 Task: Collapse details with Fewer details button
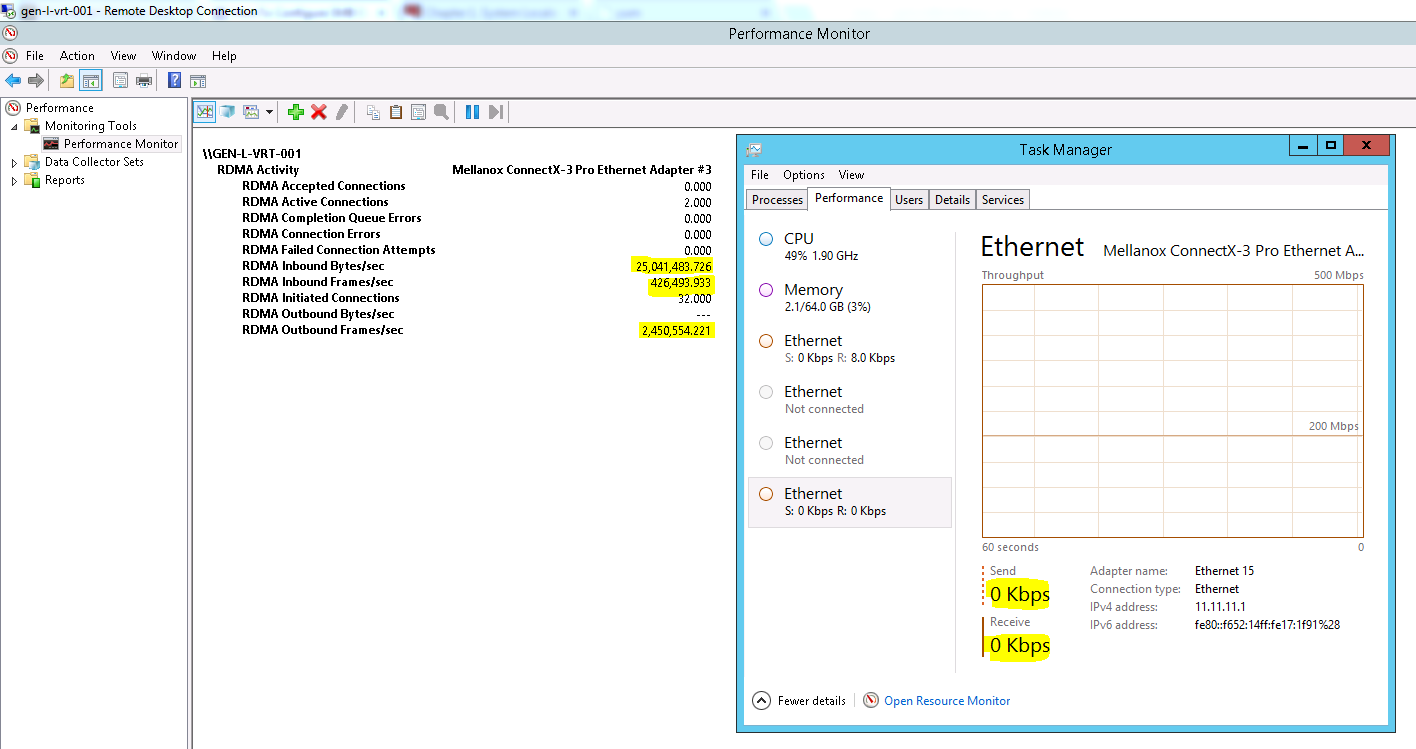point(798,700)
